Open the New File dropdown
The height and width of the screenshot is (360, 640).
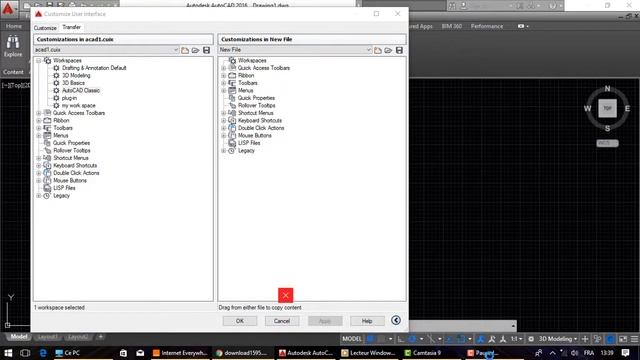(x=369, y=50)
